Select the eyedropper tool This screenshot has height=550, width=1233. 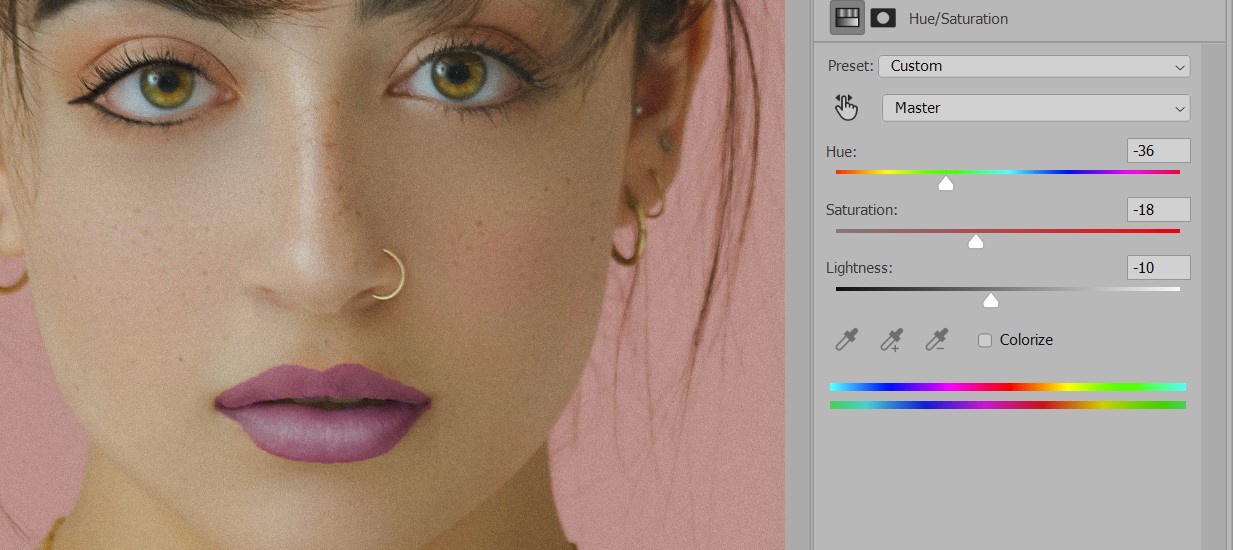[x=847, y=340]
